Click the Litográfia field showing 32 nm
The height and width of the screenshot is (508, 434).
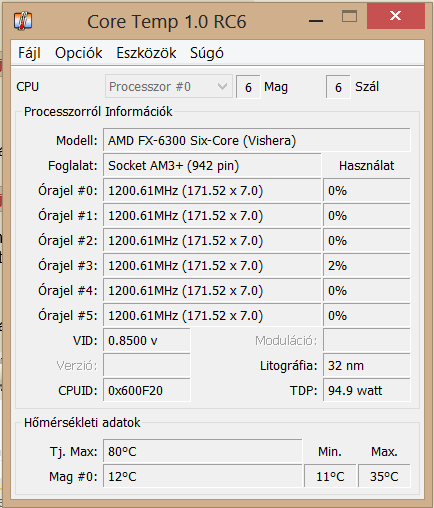367,365
